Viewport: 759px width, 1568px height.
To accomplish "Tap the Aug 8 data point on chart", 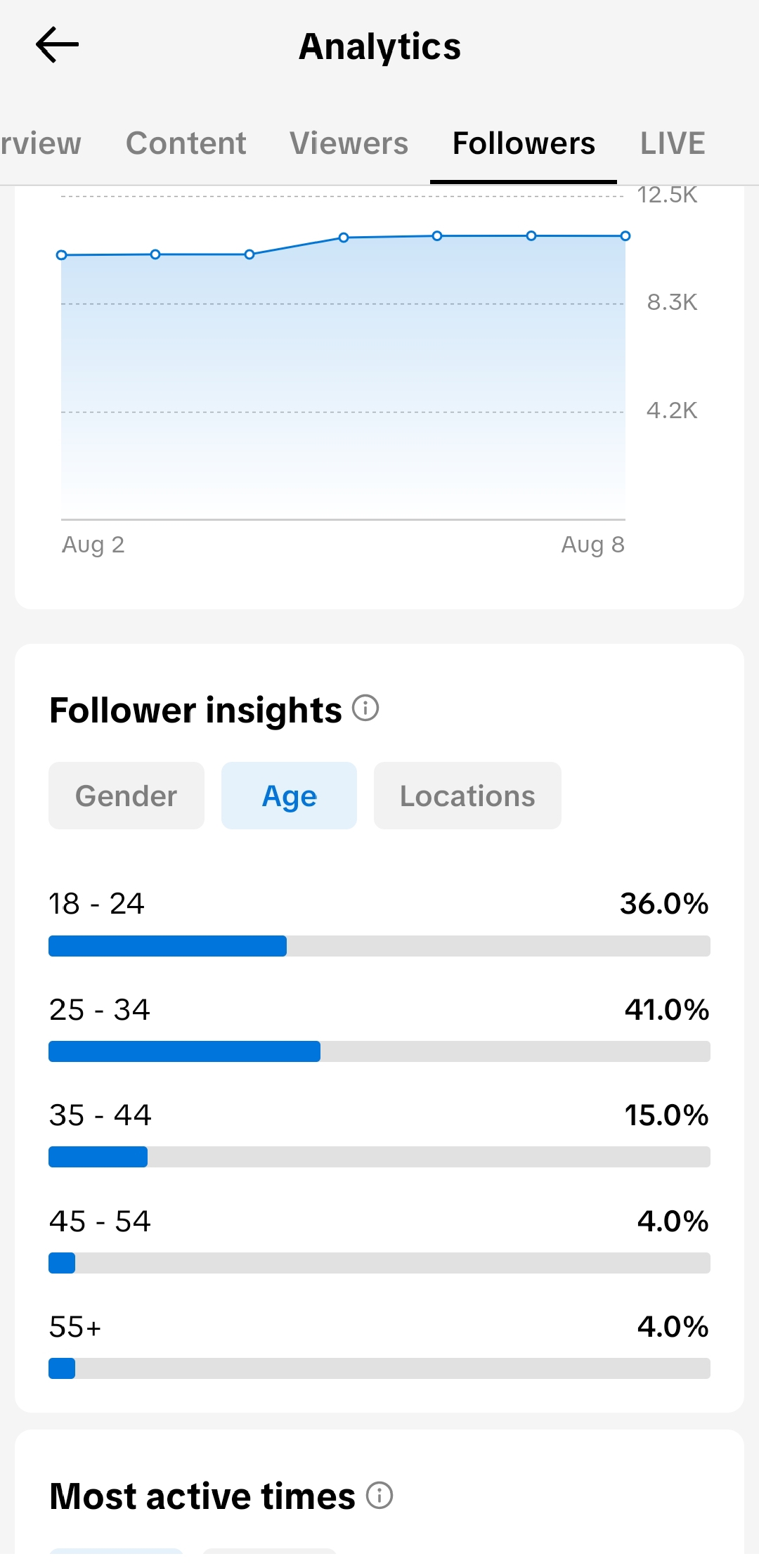I will coord(625,236).
